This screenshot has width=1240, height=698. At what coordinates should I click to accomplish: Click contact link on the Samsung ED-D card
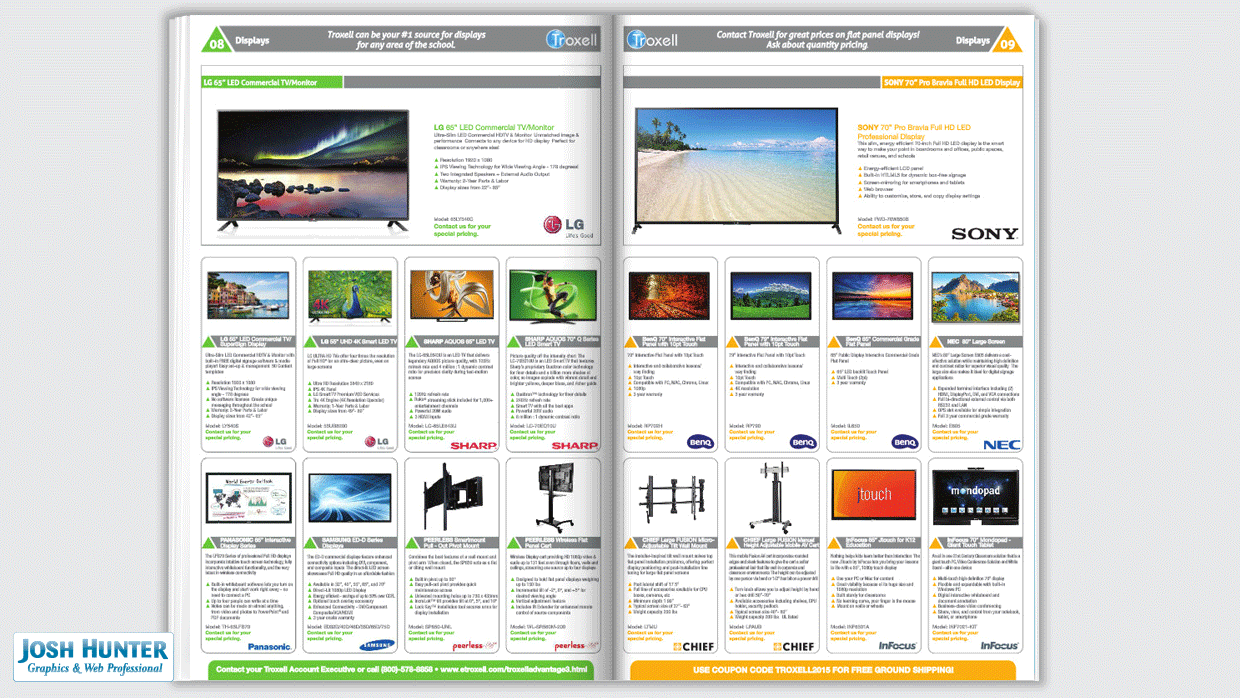point(328,636)
